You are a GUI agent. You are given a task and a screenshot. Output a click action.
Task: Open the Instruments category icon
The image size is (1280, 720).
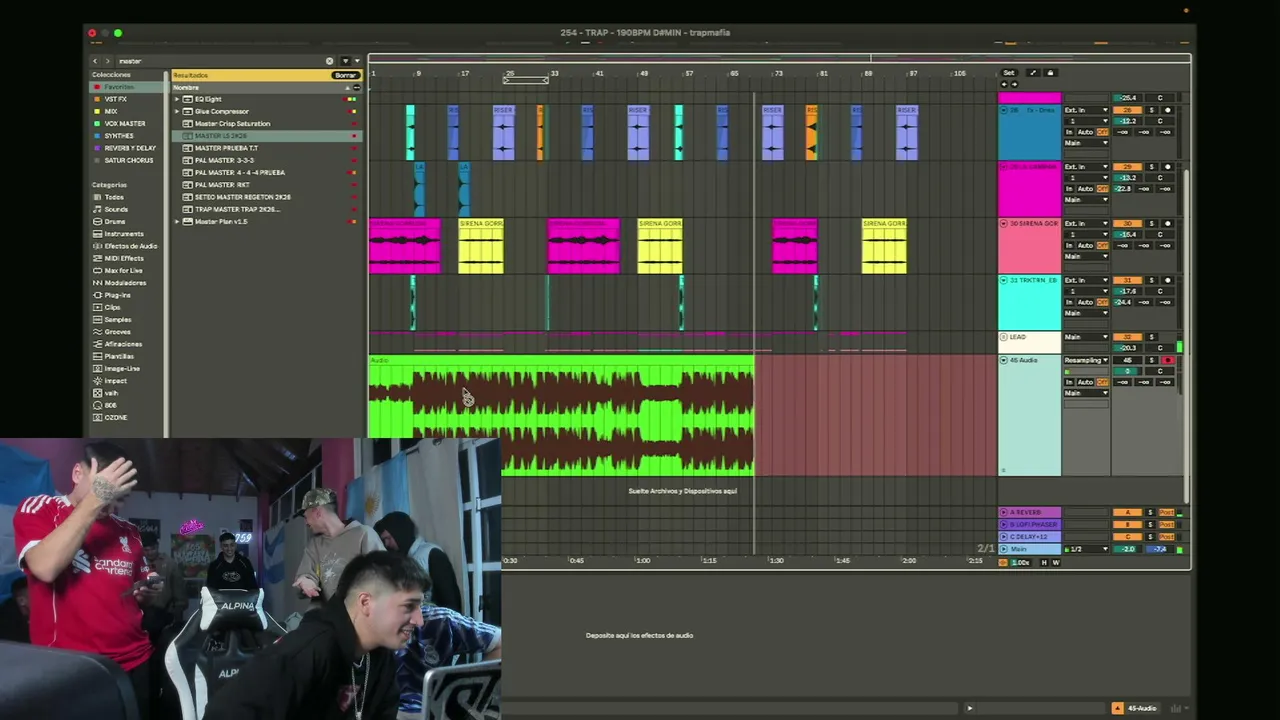(x=97, y=234)
